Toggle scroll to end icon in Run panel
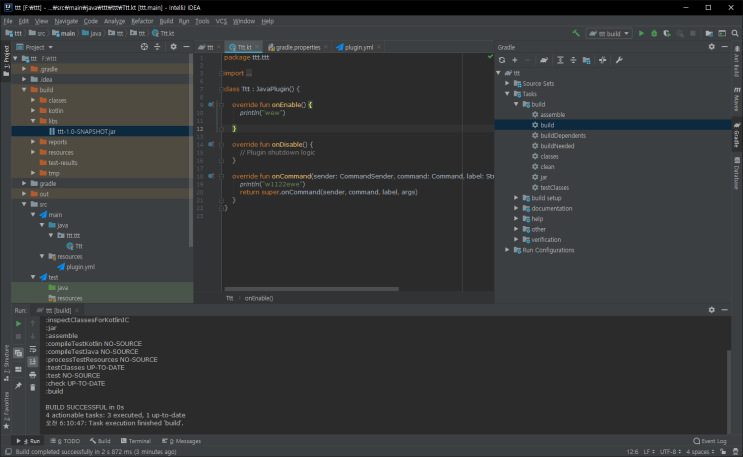 (x=33, y=362)
